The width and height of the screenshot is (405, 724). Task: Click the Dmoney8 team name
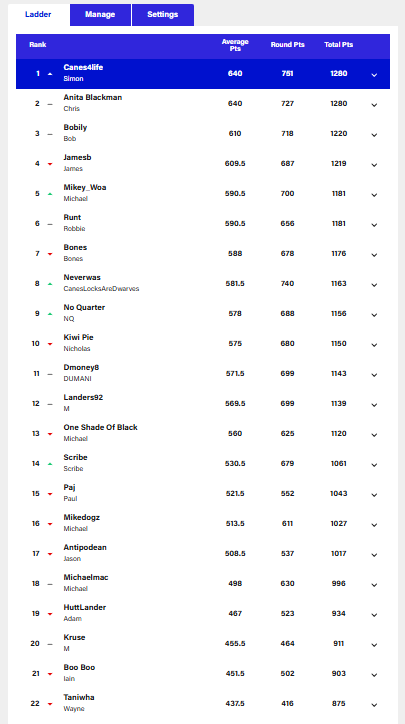[x=81, y=368]
